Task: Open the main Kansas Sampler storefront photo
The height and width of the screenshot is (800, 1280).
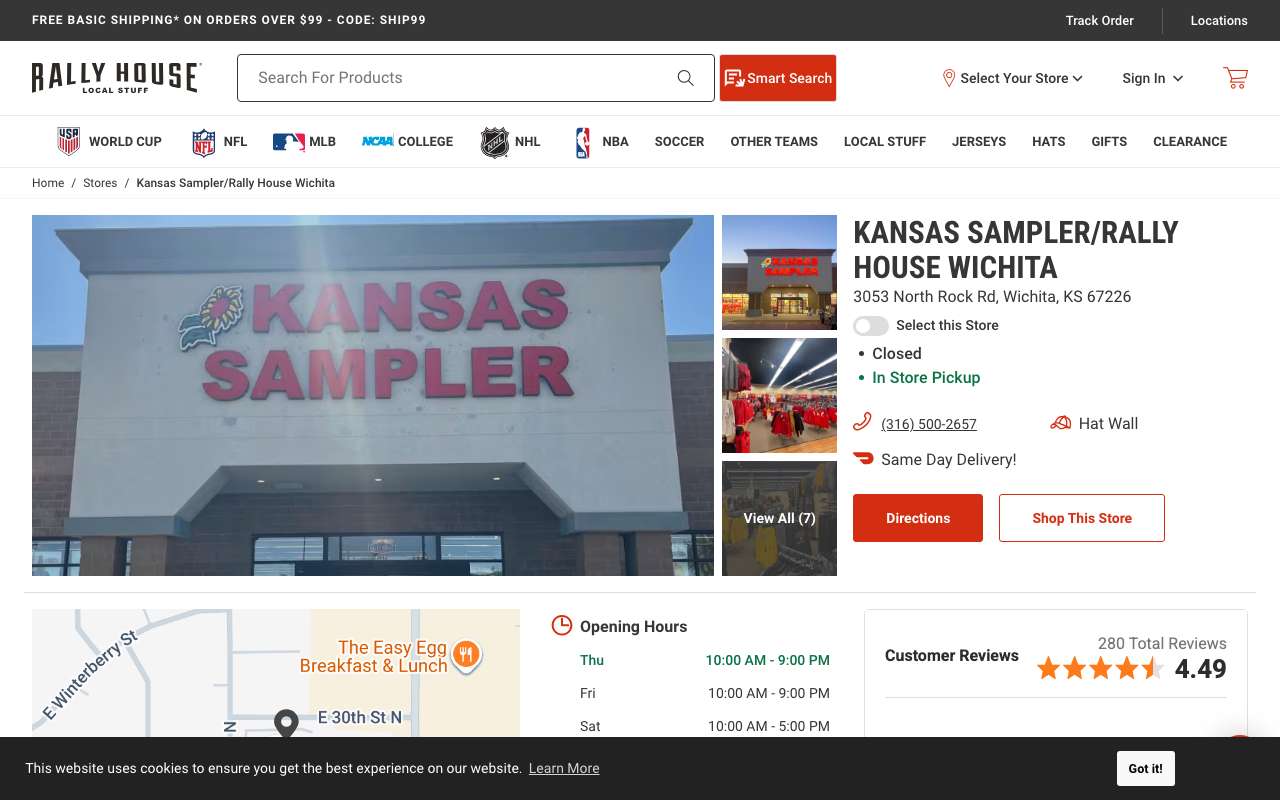Action: click(373, 395)
